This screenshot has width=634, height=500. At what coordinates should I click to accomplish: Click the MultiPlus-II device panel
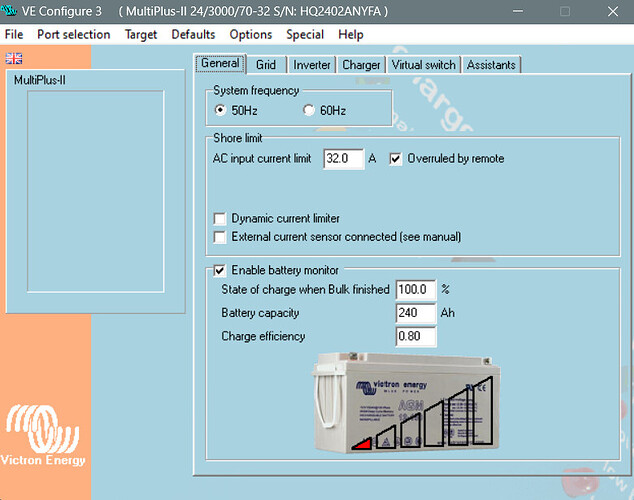coord(95,191)
